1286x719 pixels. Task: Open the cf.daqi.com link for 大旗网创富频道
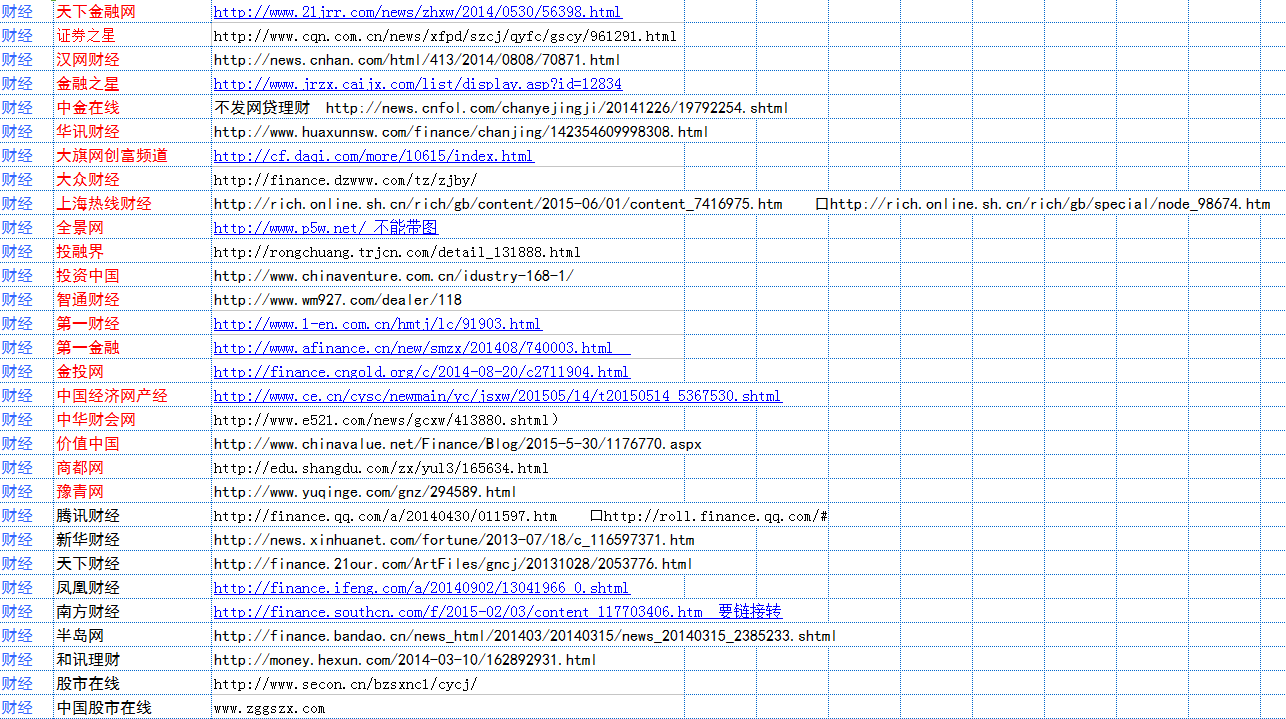[x=373, y=156]
